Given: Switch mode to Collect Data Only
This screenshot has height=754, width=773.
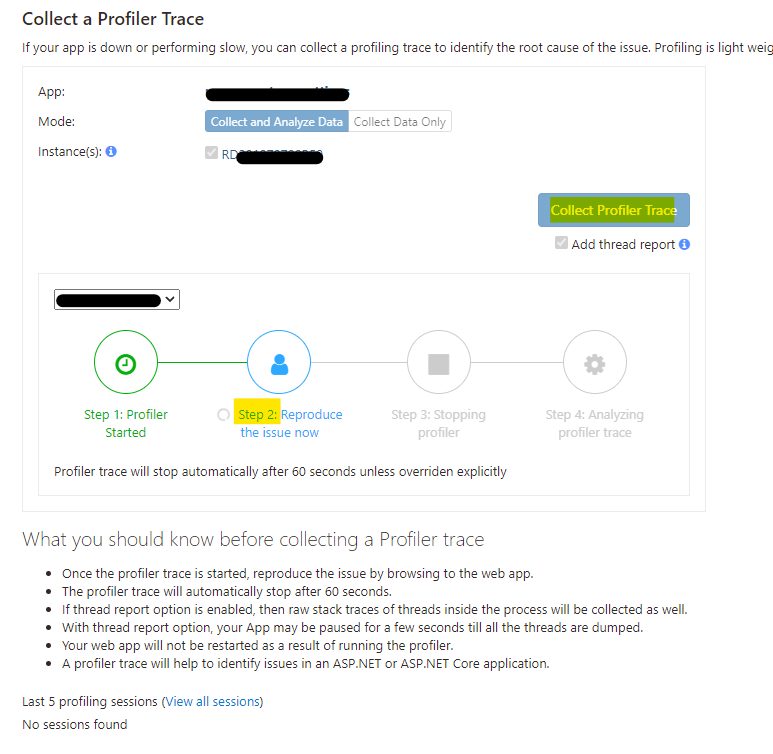Looking at the screenshot, I should pos(400,122).
